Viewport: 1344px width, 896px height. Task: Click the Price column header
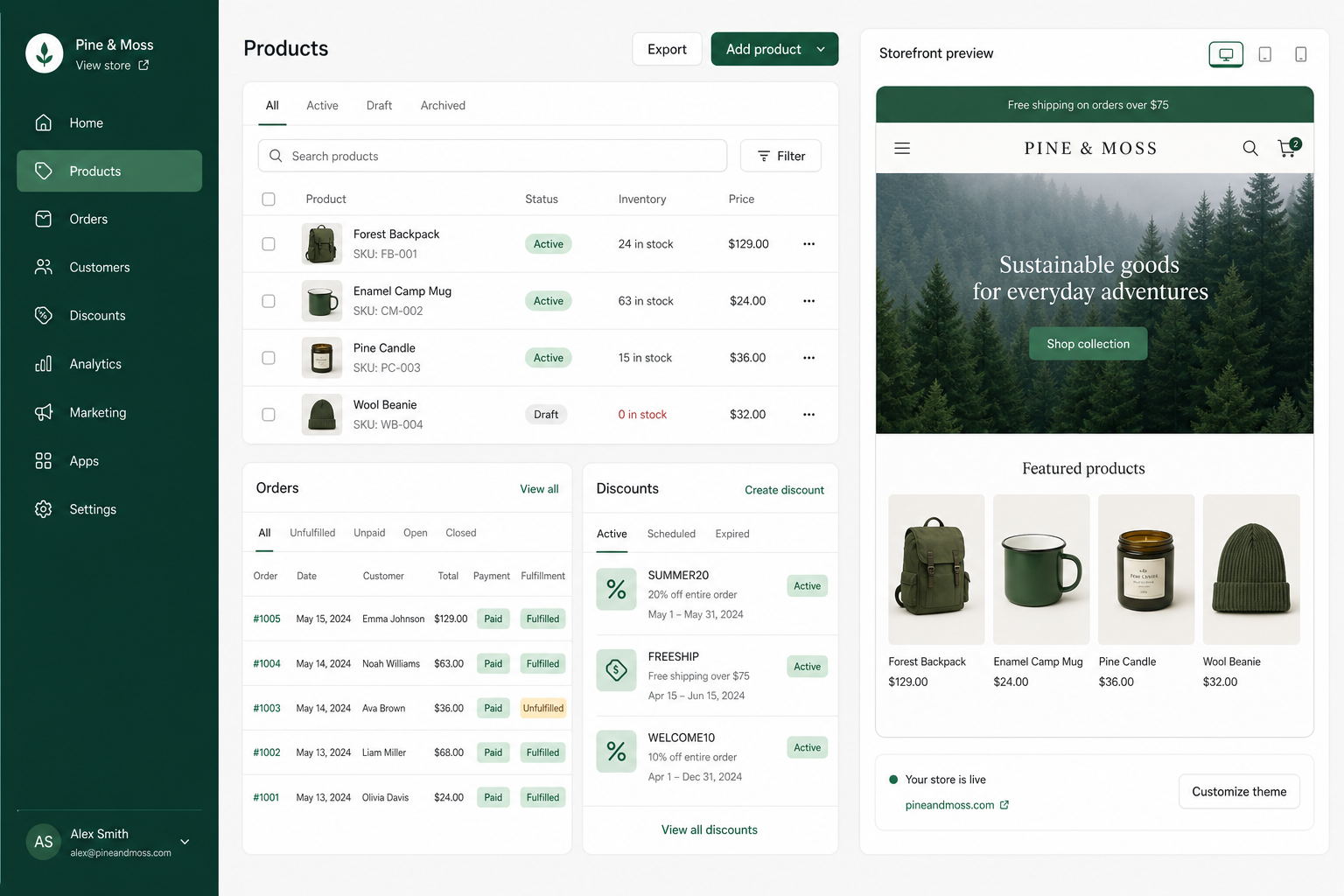tap(741, 199)
